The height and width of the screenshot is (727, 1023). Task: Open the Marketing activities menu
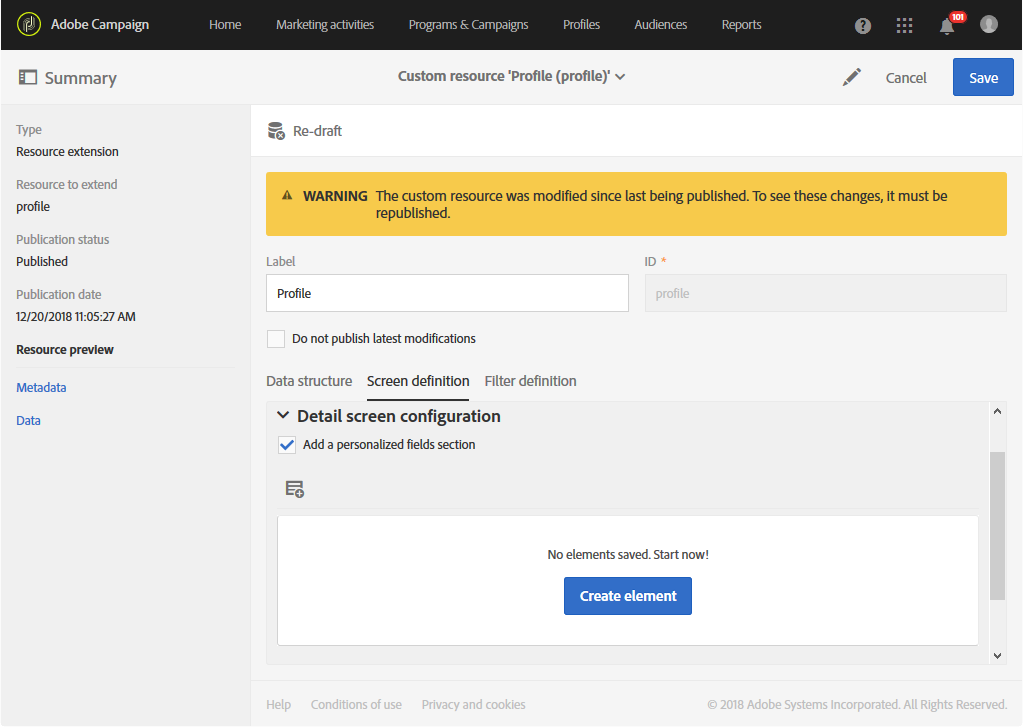[x=325, y=25]
